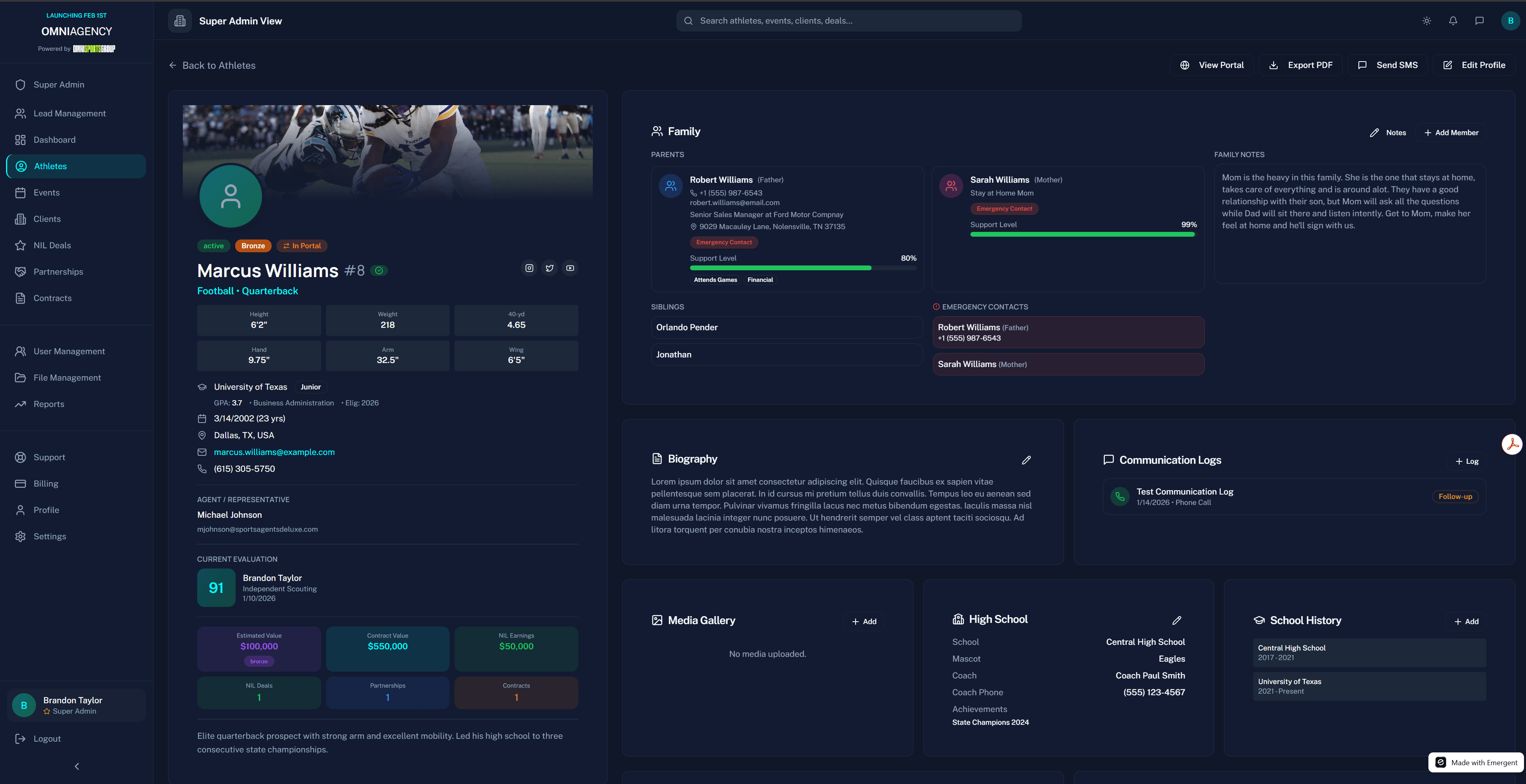This screenshot has width=1526, height=784.
Task: Open File Management in sidebar
Action: (76, 378)
